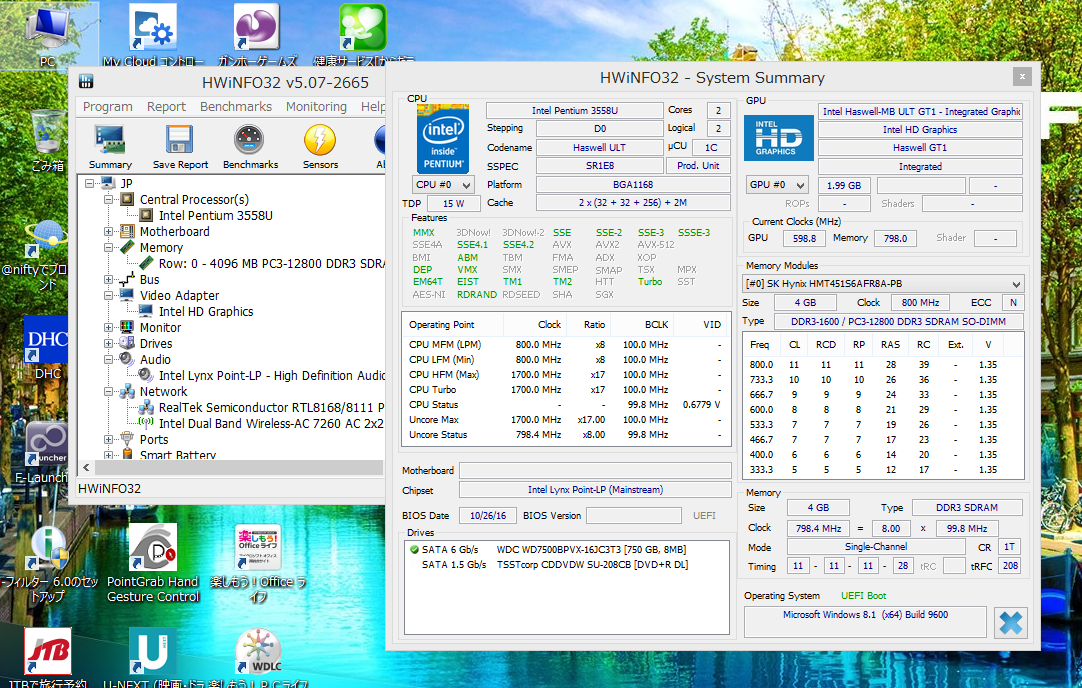
Task: Select Intel Dual Band Wireless-AC 7260 item
Action: pyautogui.click(x=271, y=424)
